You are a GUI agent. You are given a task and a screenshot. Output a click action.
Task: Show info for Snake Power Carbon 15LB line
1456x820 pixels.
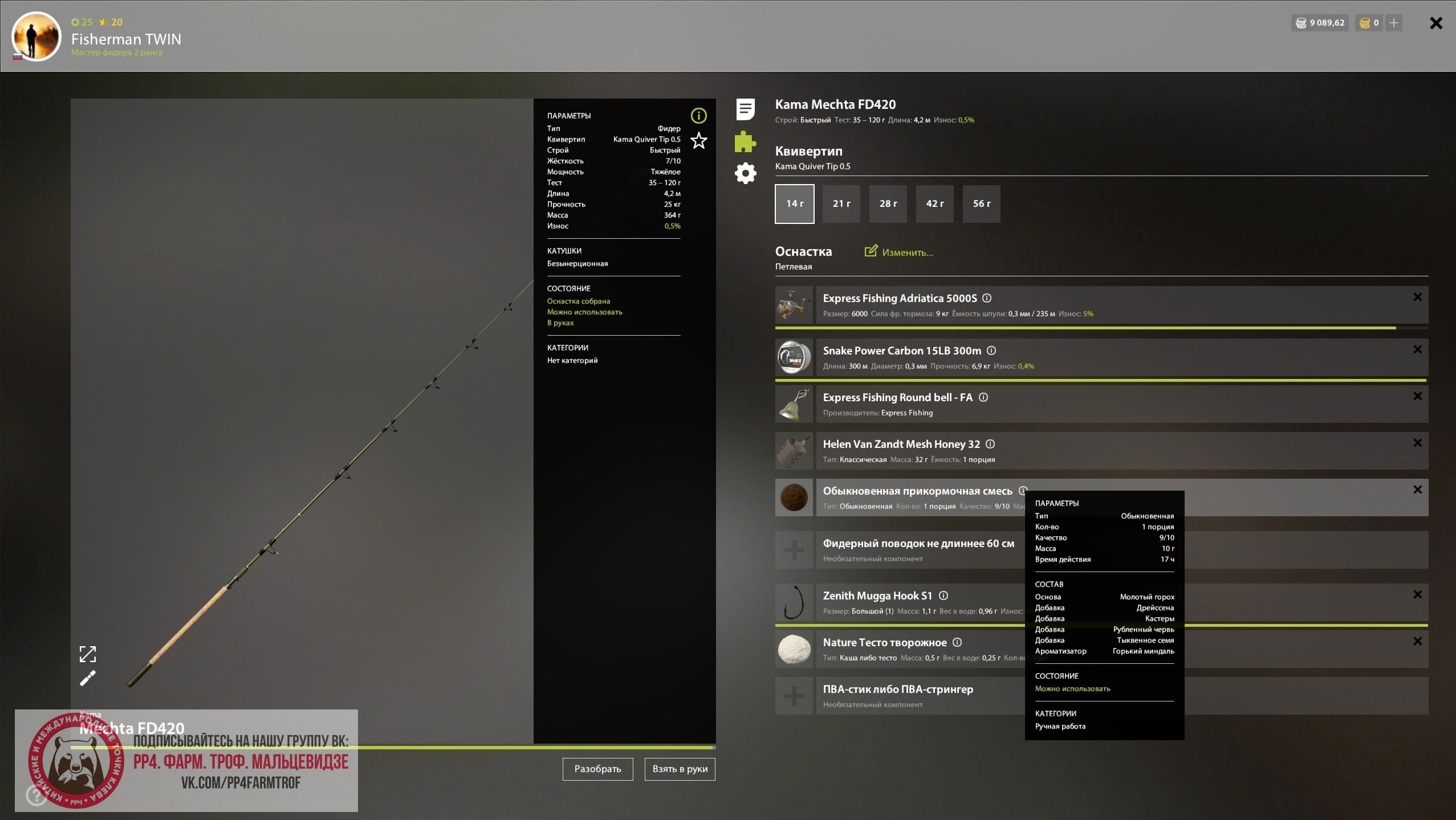[x=991, y=350]
